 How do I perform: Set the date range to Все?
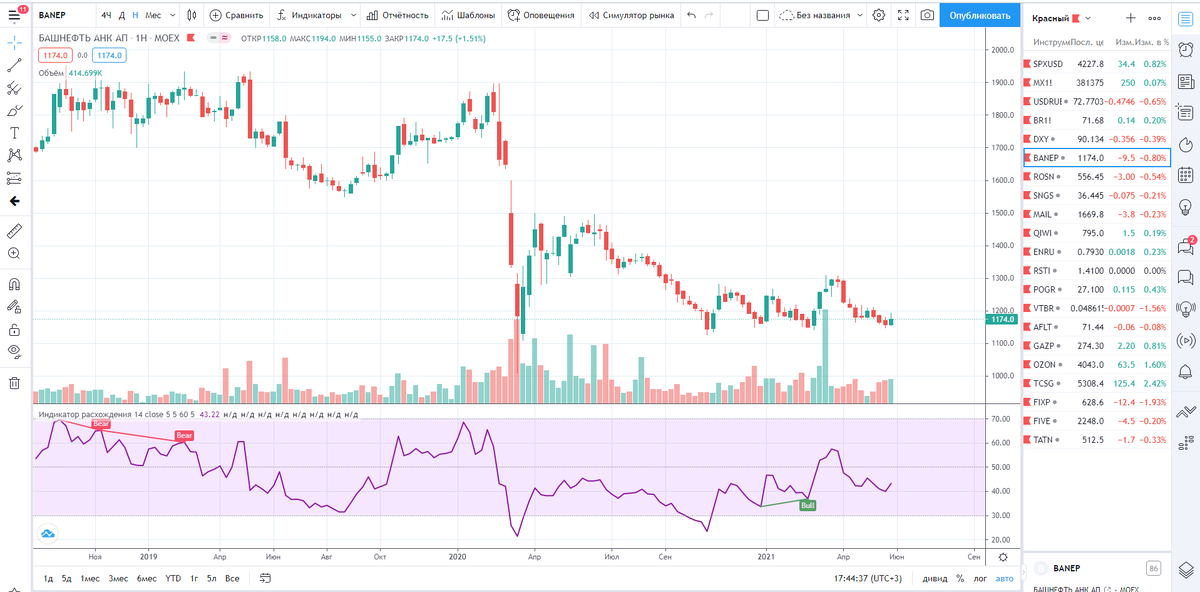coord(232,578)
